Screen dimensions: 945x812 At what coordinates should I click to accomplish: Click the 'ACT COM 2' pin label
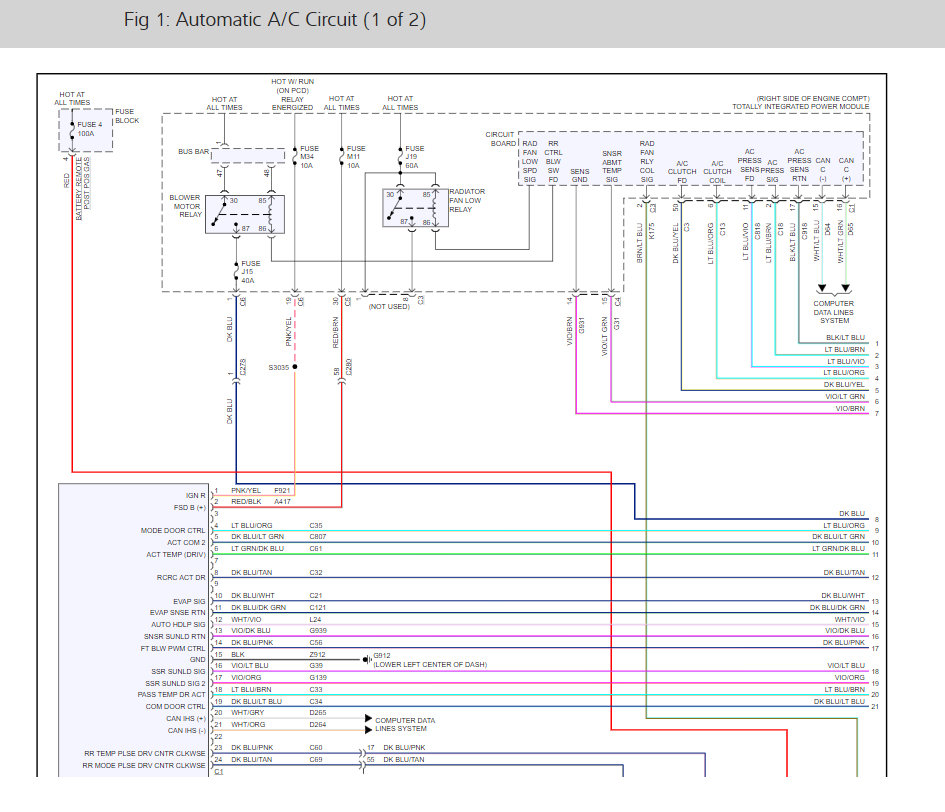186,543
